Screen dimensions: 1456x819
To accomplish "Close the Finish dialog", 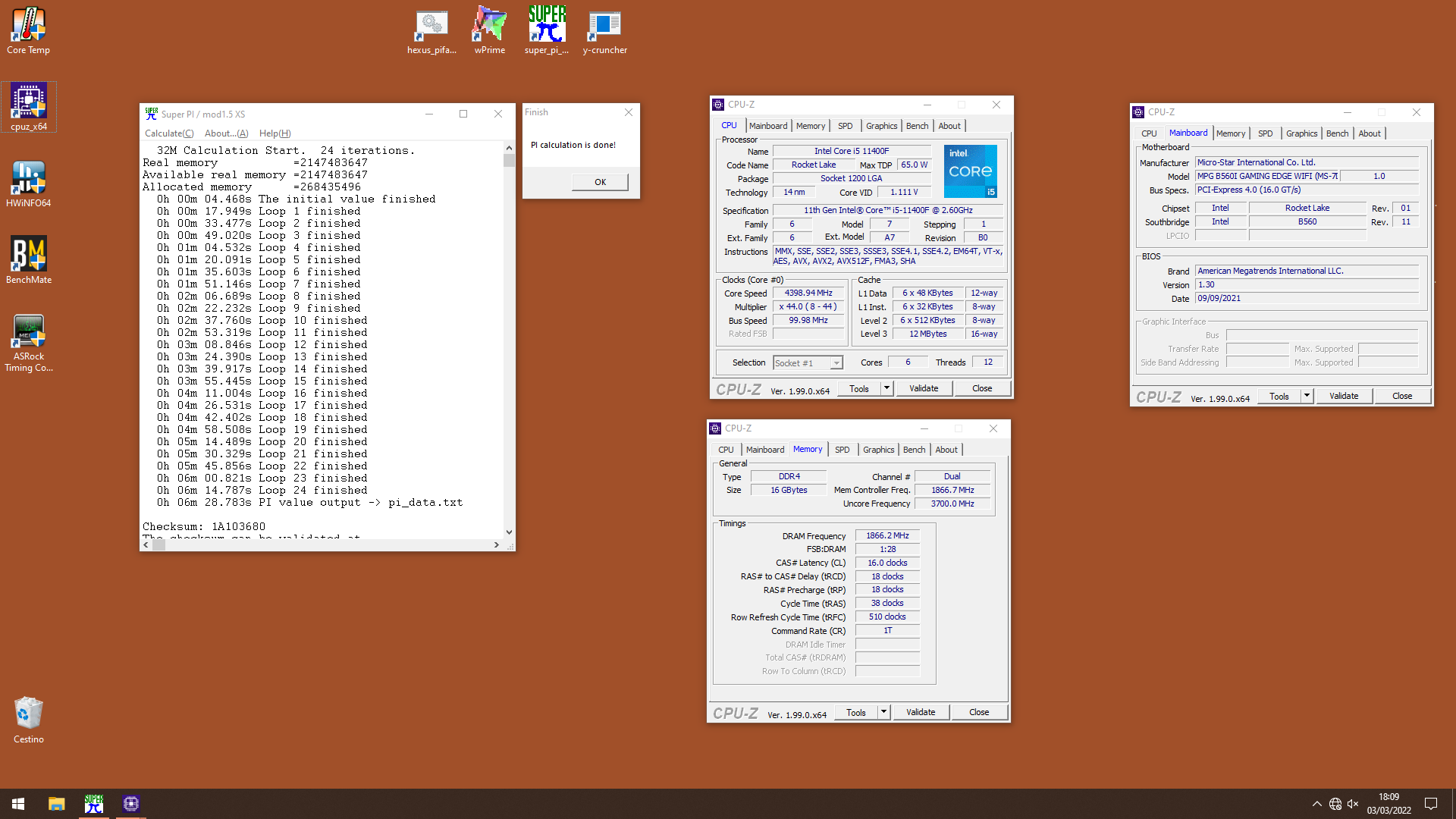I will point(628,112).
